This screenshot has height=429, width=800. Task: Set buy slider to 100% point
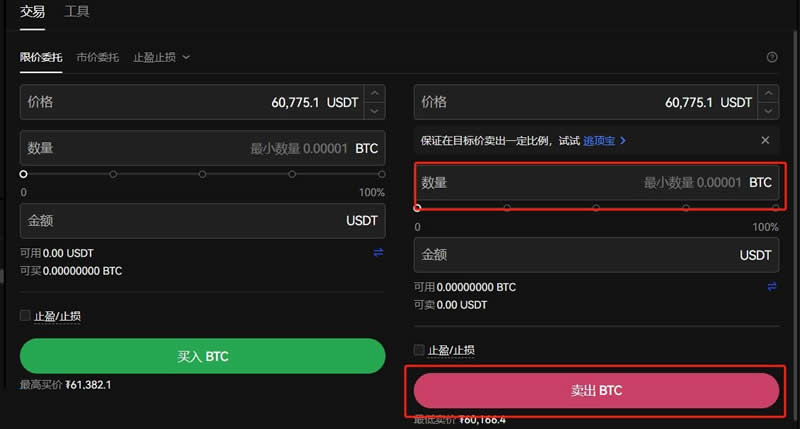pyautogui.click(x=381, y=174)
